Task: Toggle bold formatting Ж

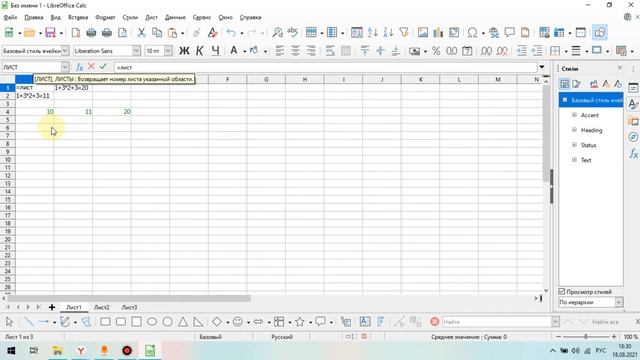Action: [184, 51]
